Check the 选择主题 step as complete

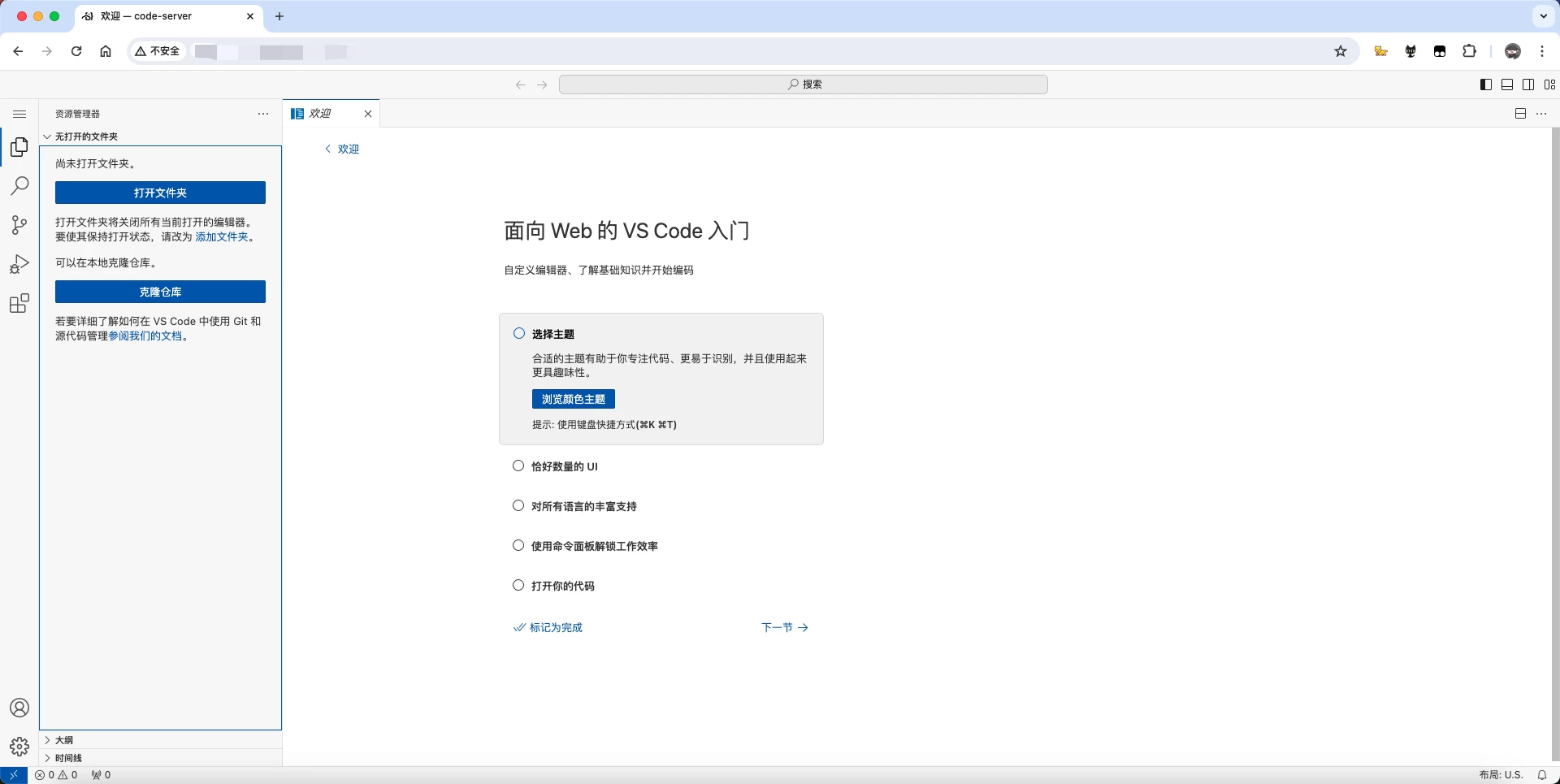[519, 333]
